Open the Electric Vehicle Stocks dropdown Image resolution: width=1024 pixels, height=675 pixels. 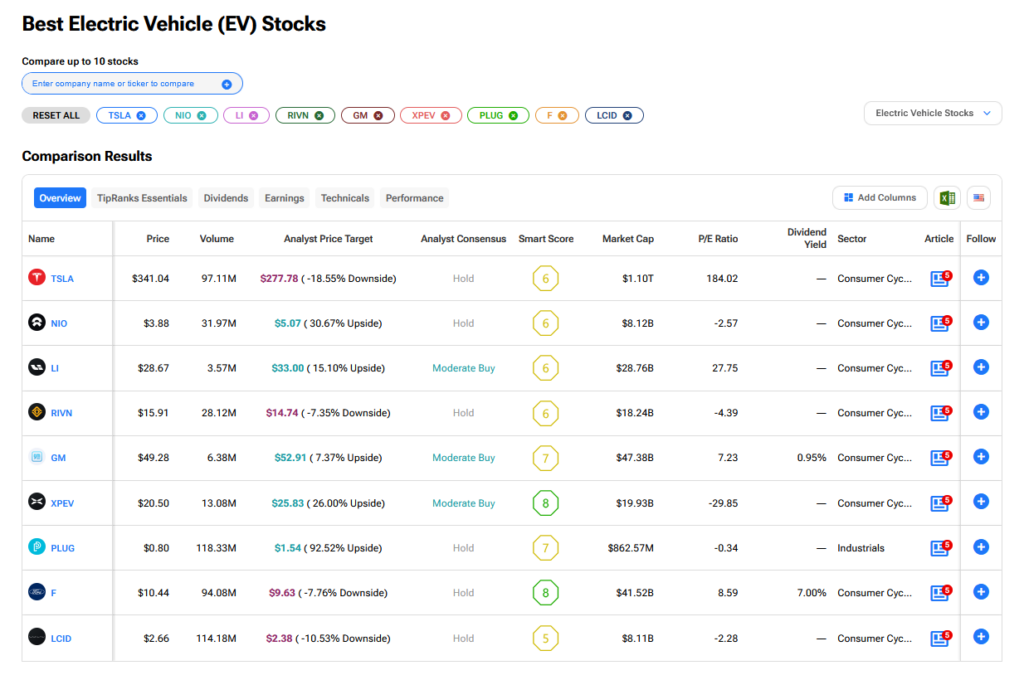[x=933, y=113]
